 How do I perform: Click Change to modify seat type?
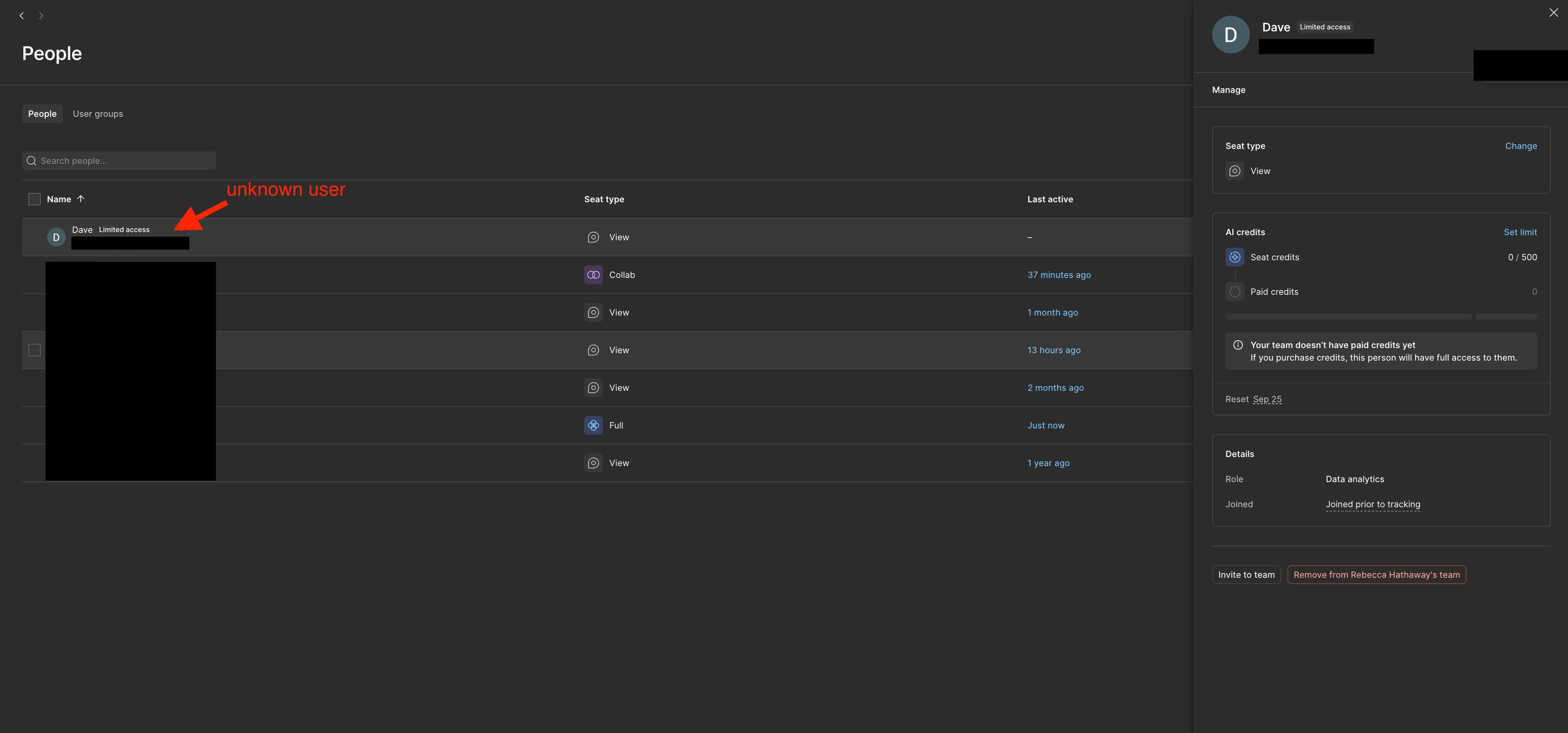coord(1521,146)
